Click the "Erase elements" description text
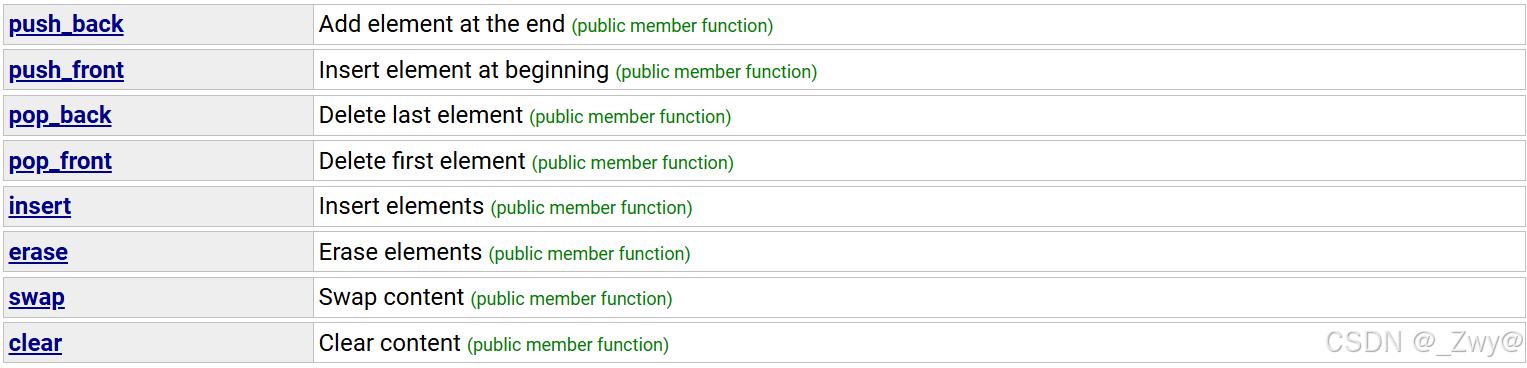 point(400,252)
